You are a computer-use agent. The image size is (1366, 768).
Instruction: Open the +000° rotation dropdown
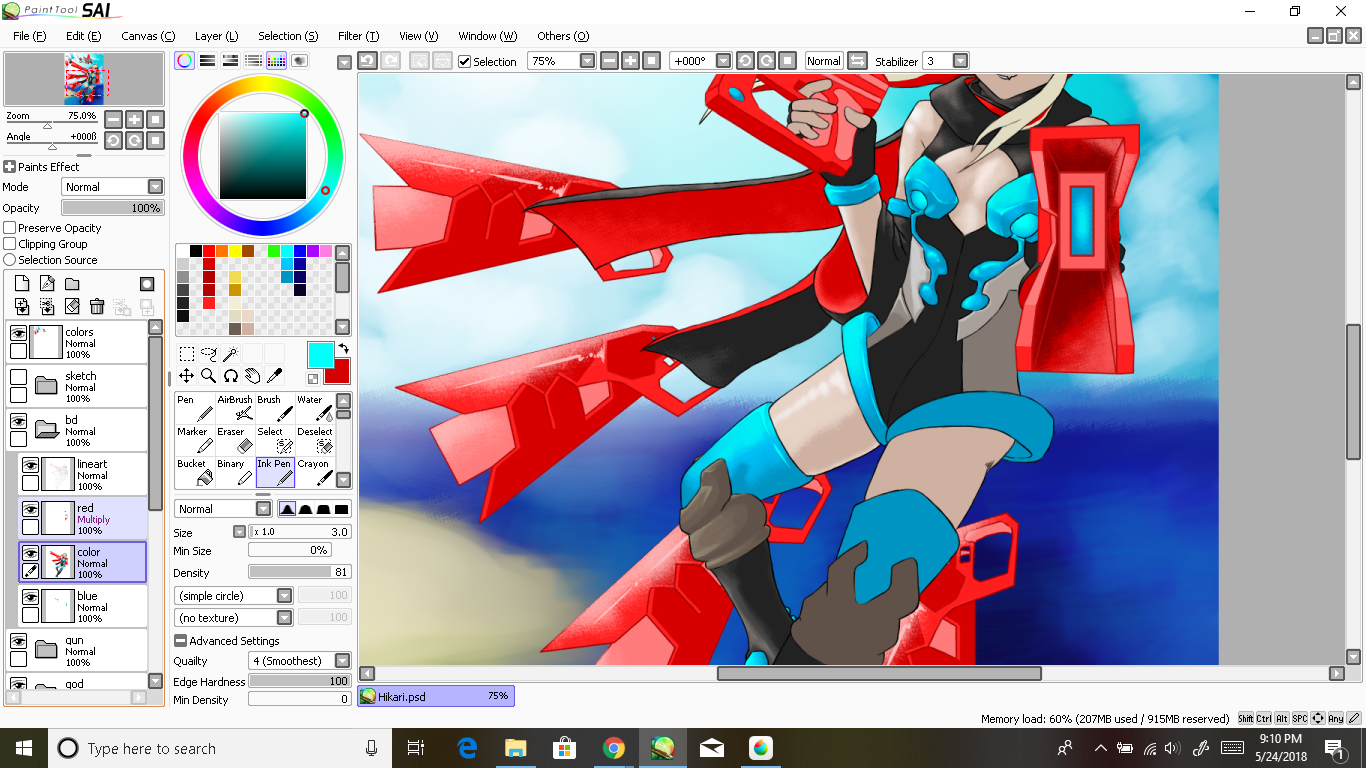(x=723, y=61)
